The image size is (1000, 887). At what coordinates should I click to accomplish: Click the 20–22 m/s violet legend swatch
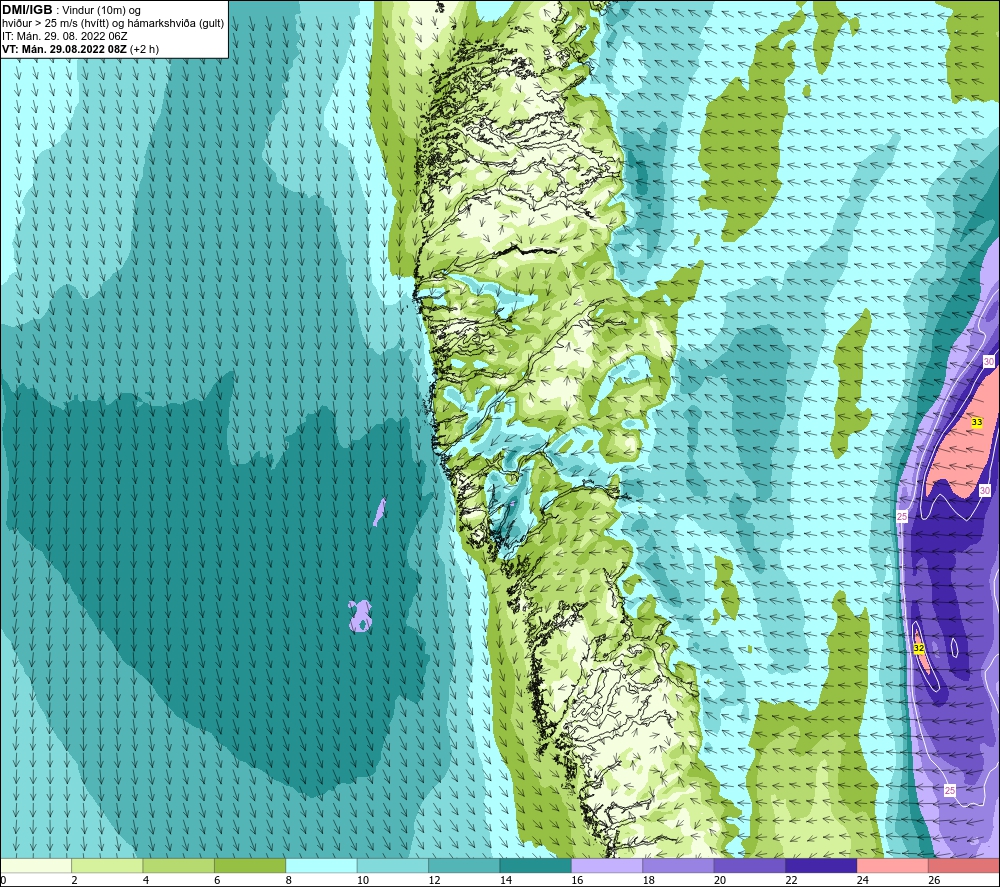pyautogui.click(x=750, y=865)
